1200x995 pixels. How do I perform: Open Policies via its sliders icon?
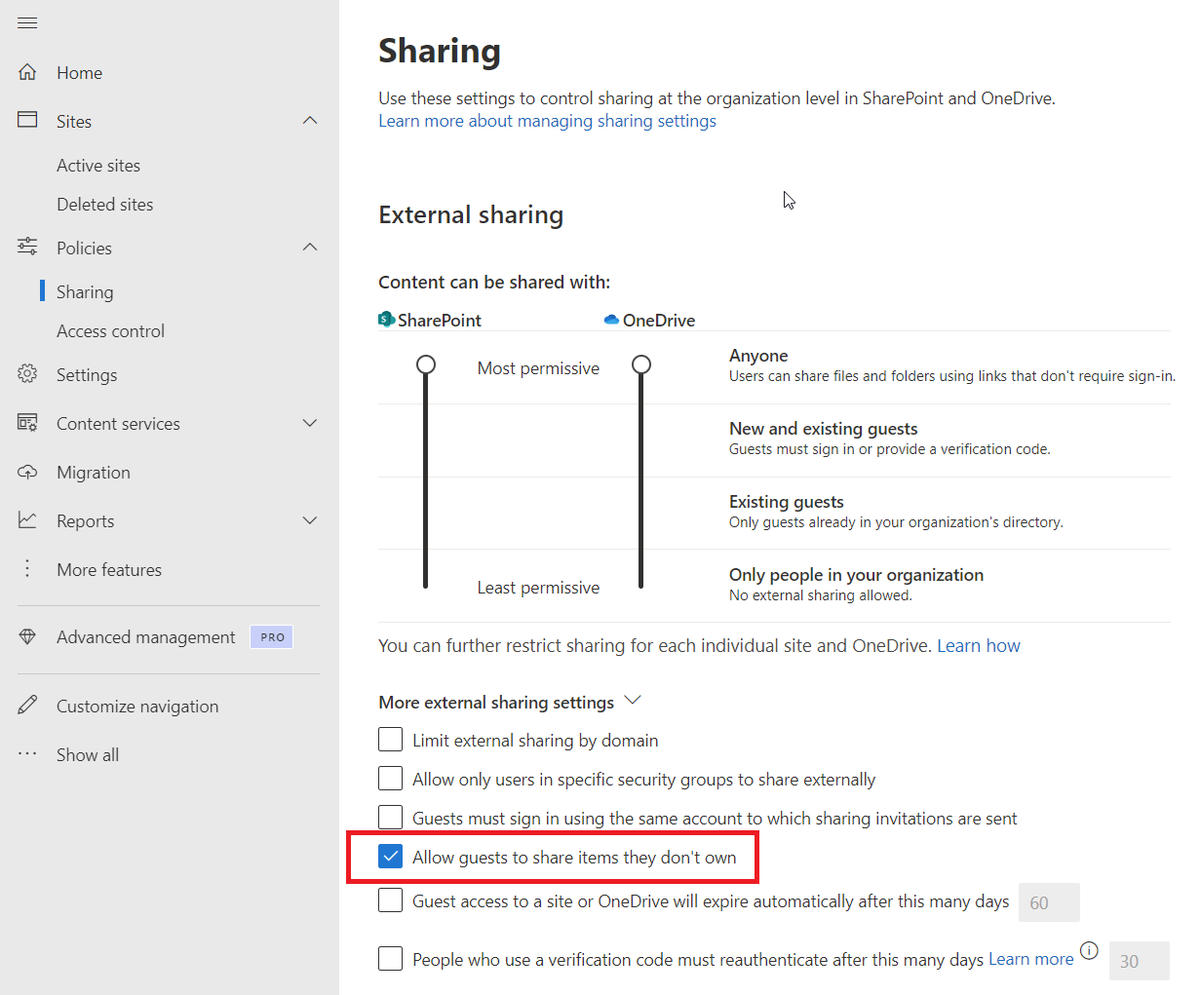28,247
